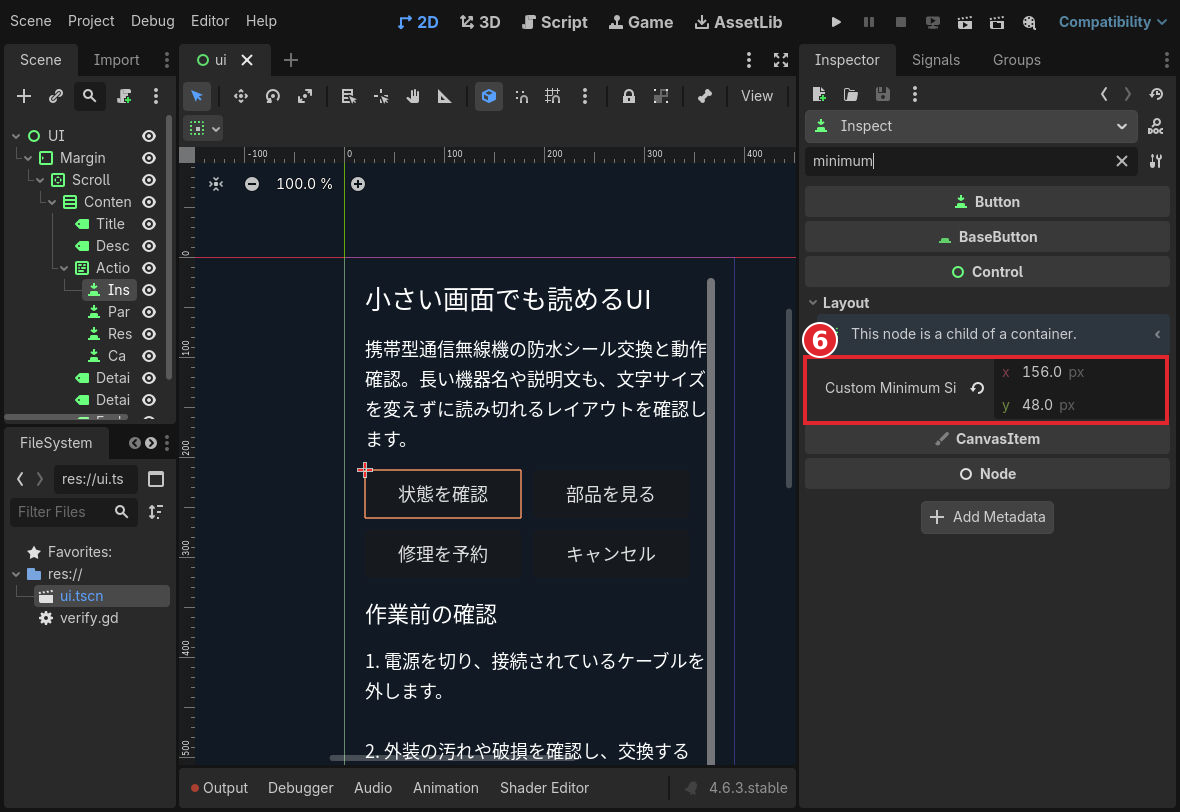Image resolution: width=1180 pixels, height=812 pixels.
Task: Collapse the Scroll node branch
Action: point(41,180)
